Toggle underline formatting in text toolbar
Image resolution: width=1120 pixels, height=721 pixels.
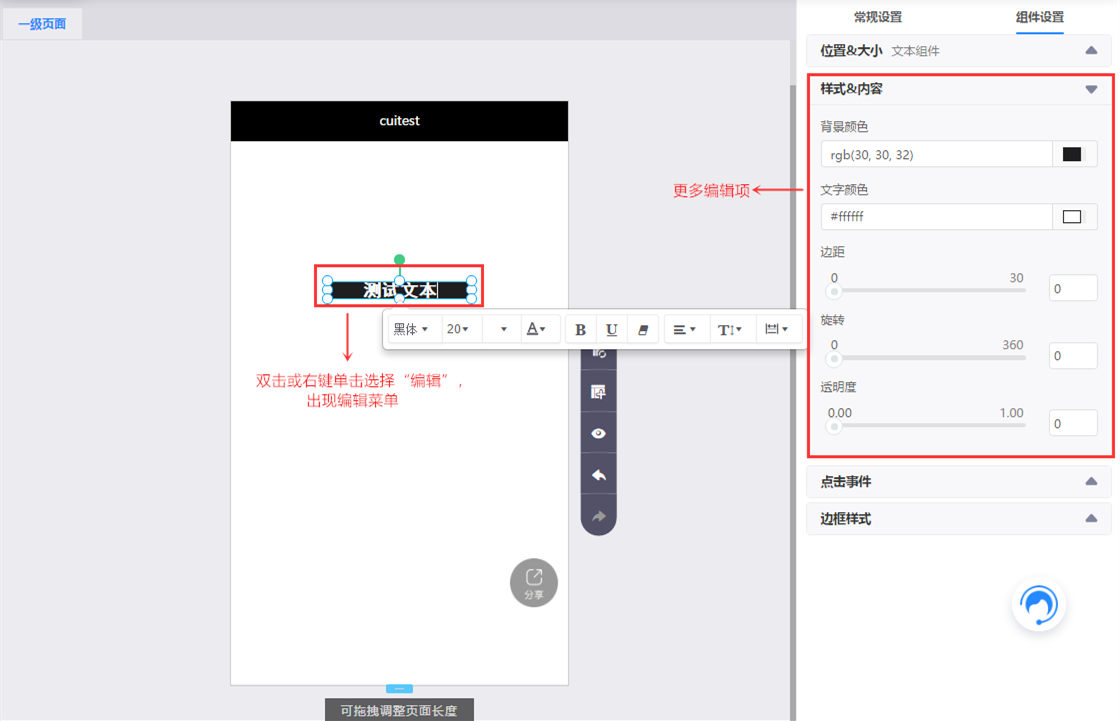point(611,329)
